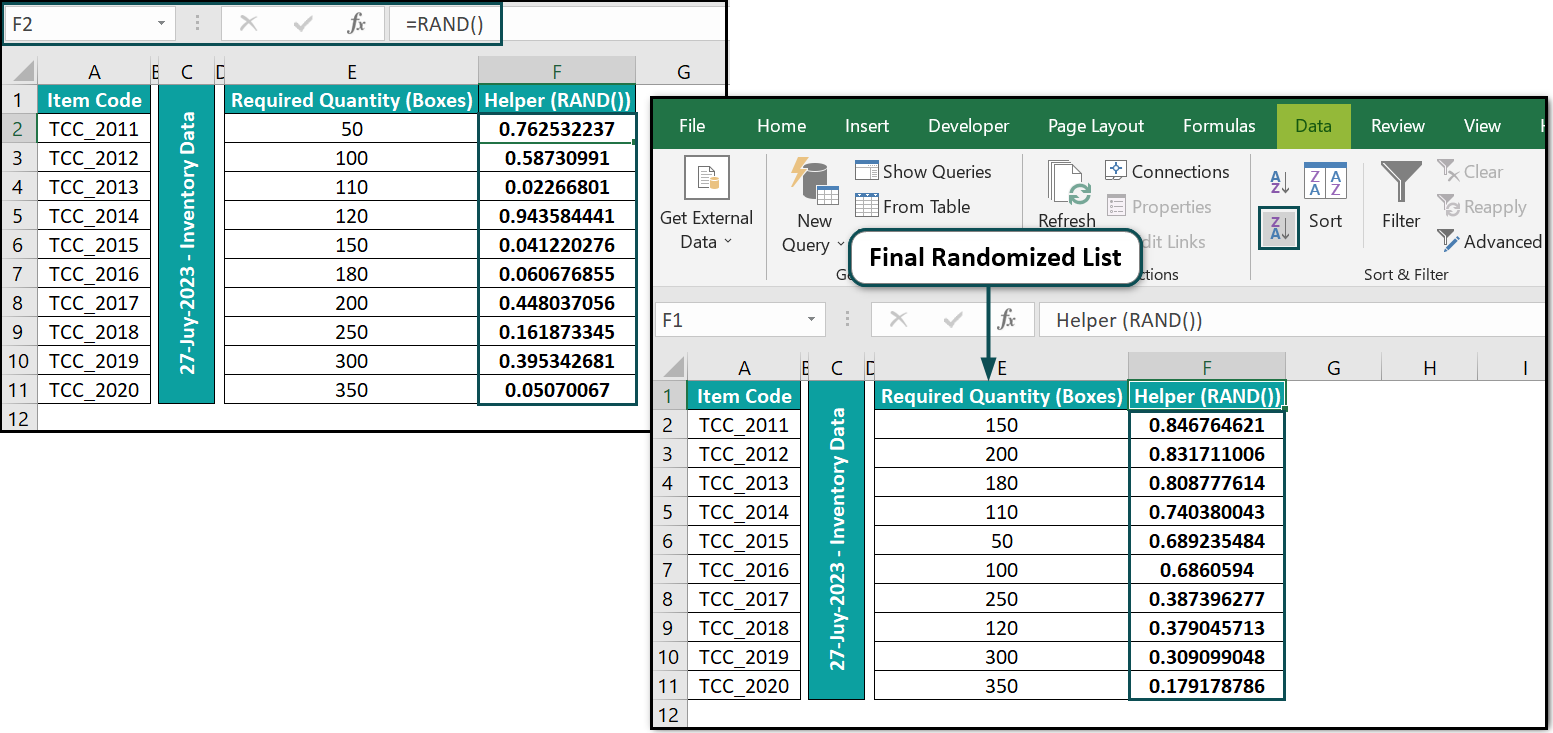The height and width of the screenshot is (733, 1553).
Task: Select column F header in left sheet
Action: pyautogui.click(x=557, y=71)
